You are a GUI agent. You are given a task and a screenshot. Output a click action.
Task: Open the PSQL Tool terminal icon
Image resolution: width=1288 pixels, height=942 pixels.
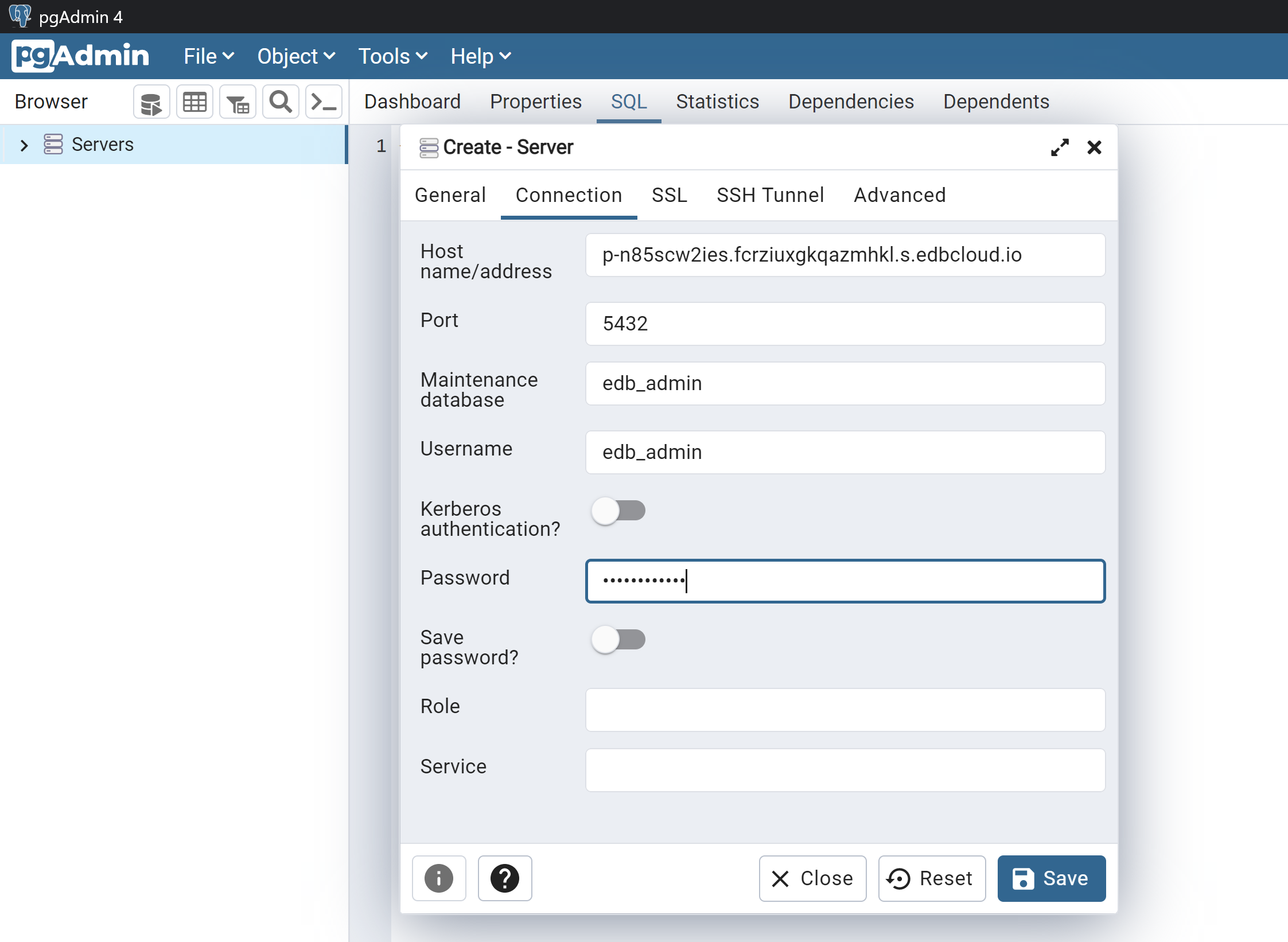point(324,102)
